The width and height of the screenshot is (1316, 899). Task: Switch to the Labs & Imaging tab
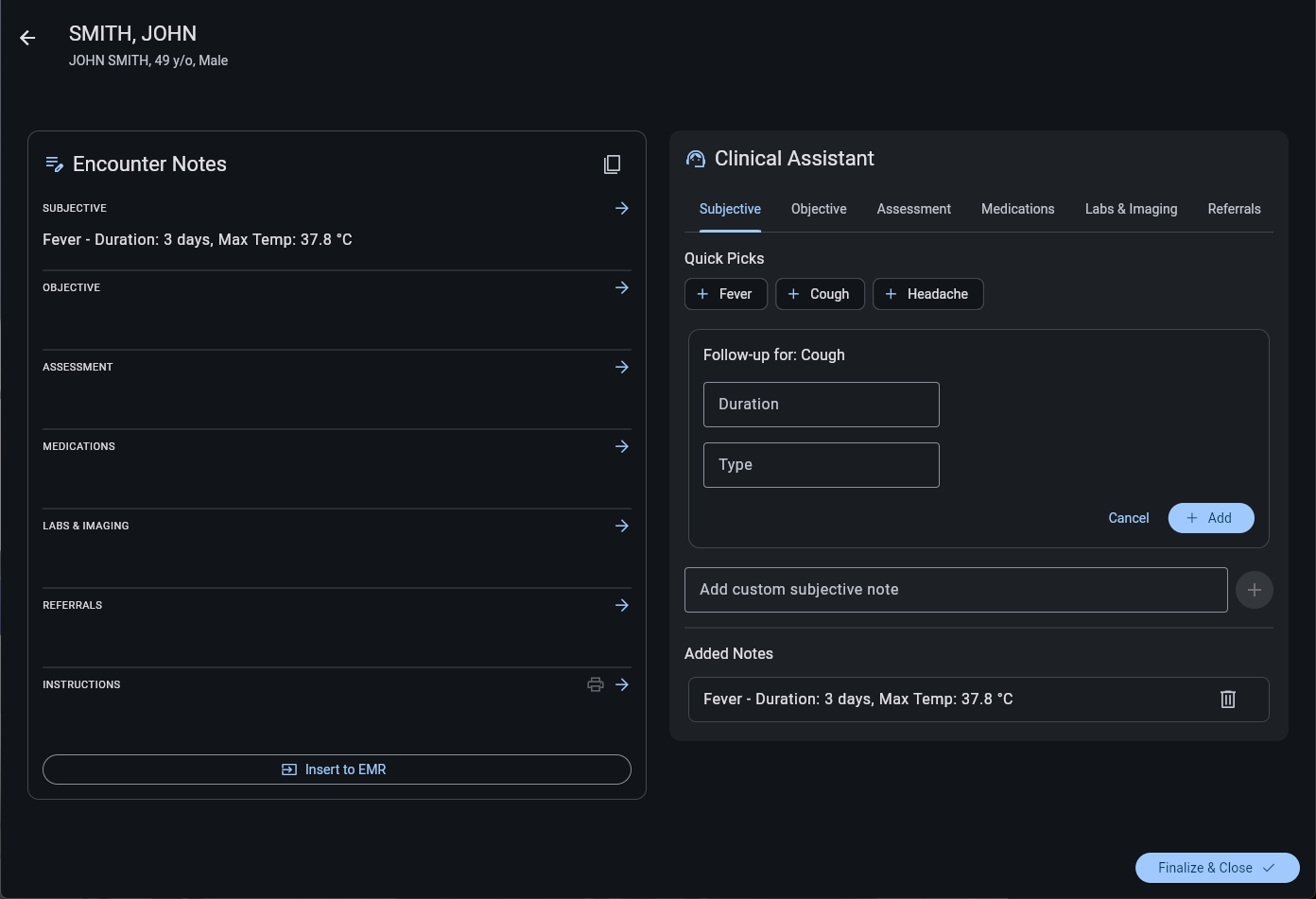(1131, 209)
